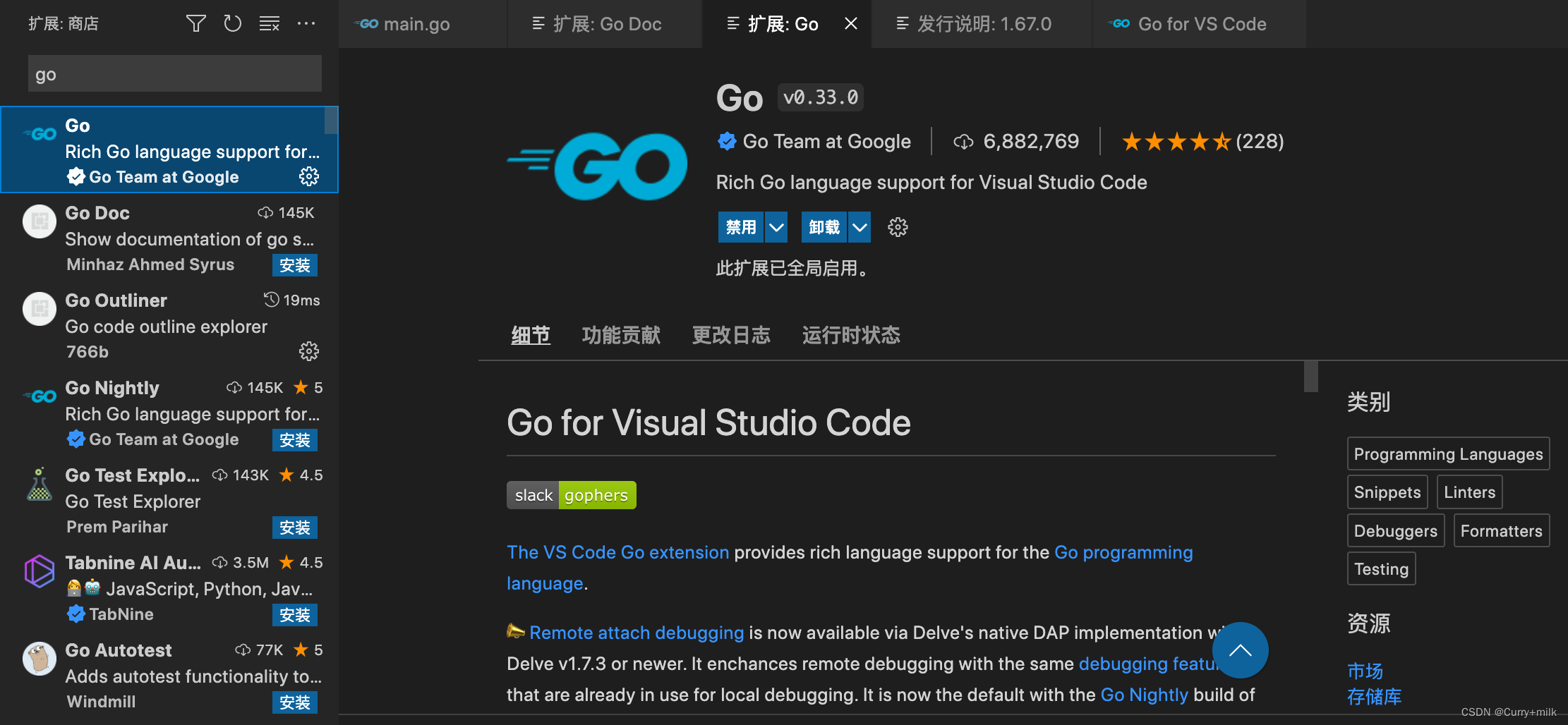
Task: Open the 存储库 repository link
Action: click(x=1374, y=697)
